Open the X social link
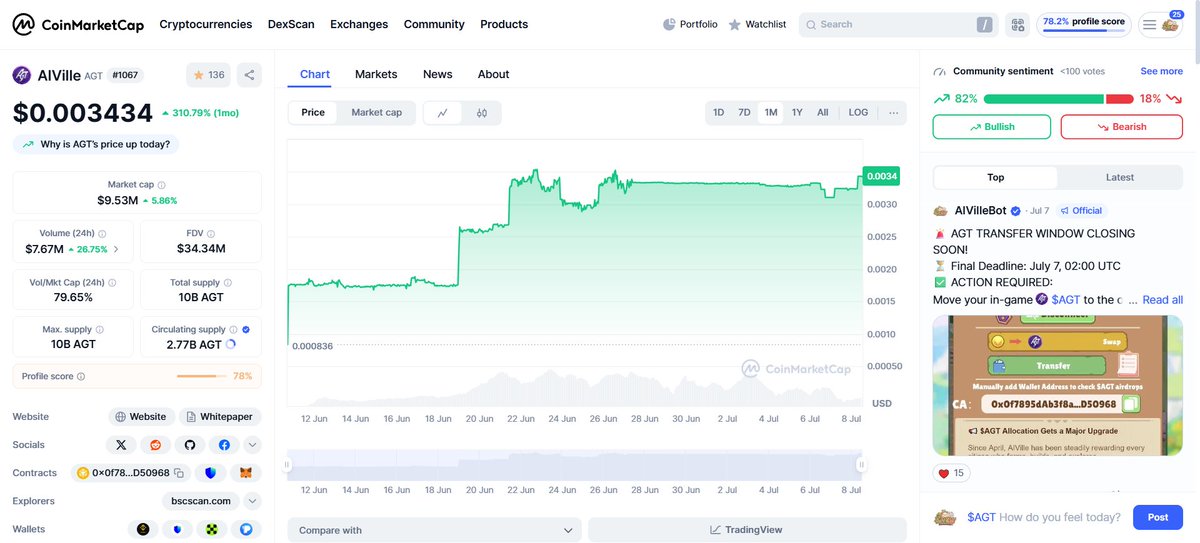1200x543 pixels. coord(121,445)
